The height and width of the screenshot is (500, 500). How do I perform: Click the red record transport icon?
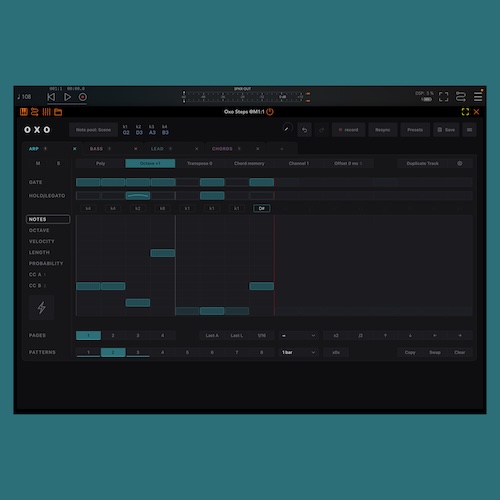pos(83,97)
